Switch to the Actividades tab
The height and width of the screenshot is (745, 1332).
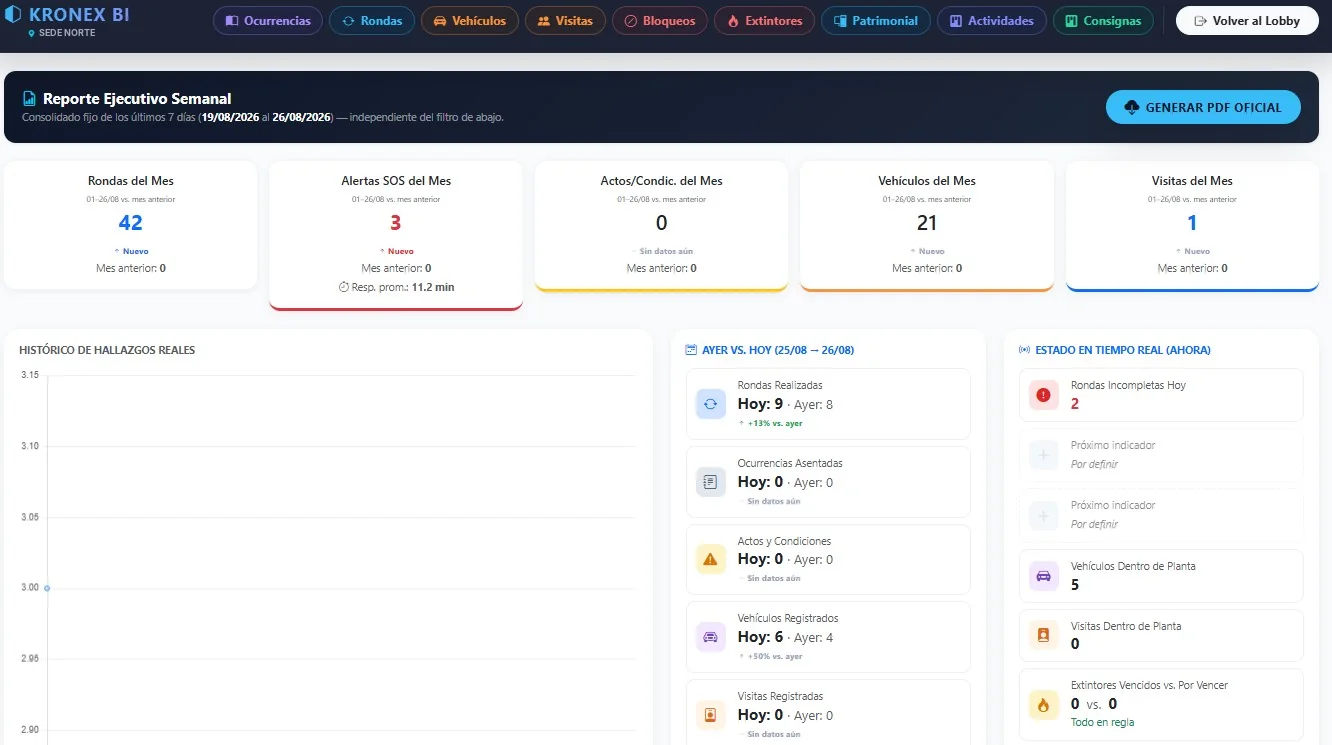[x=992, y=21]
